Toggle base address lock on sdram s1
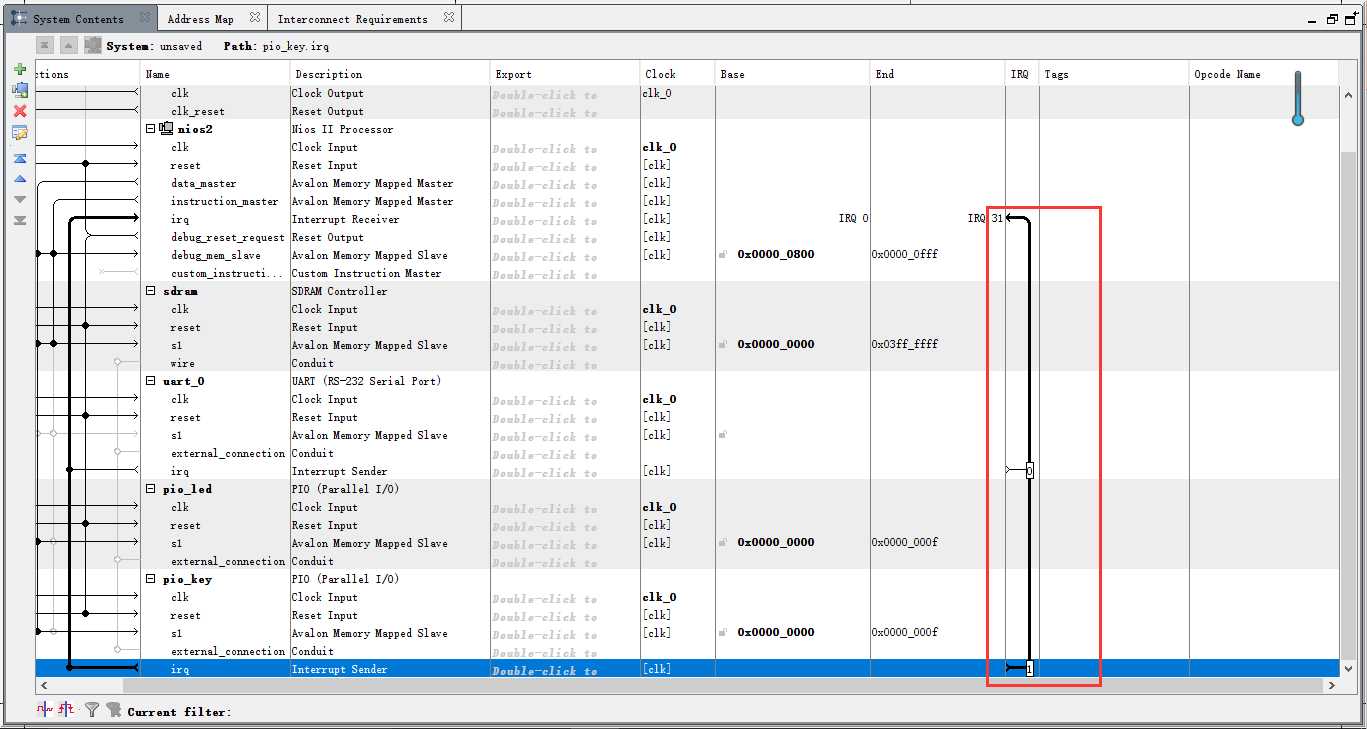The width and height of the screenshot is (1367, 729). tap(723, 344)
